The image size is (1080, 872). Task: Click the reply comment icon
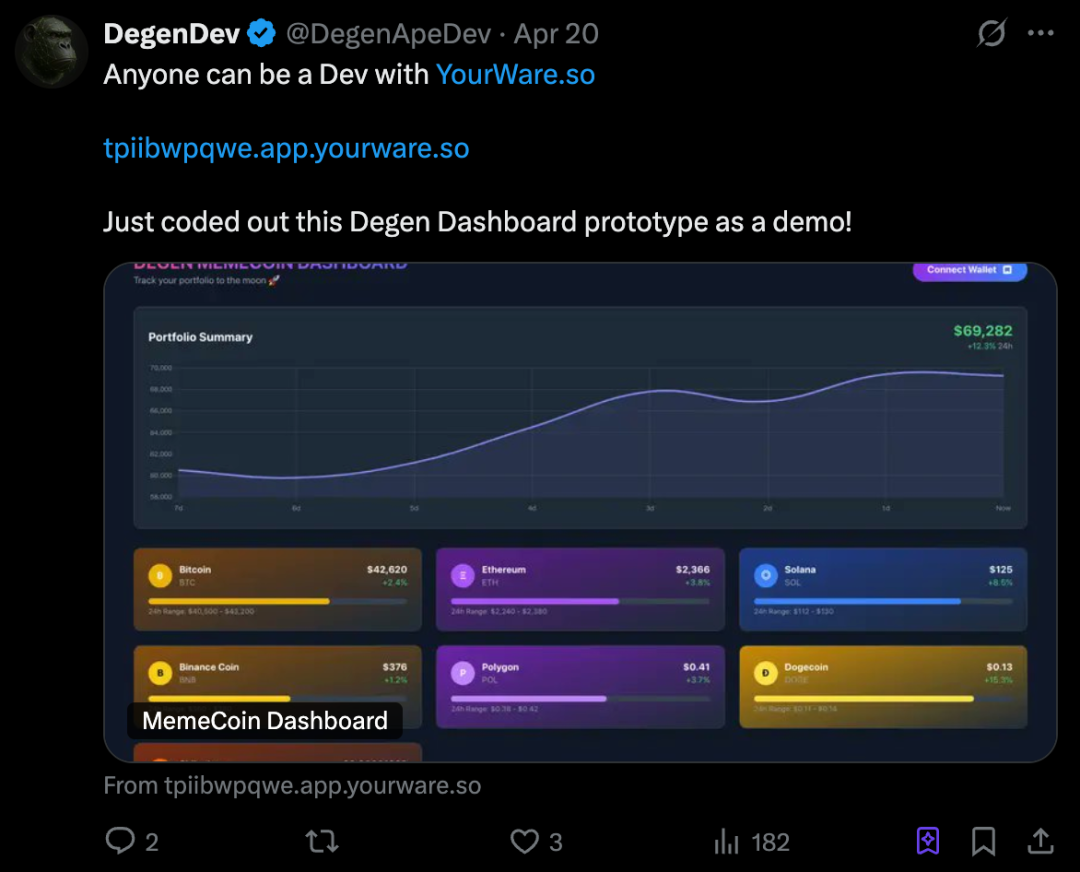[120, 841]
